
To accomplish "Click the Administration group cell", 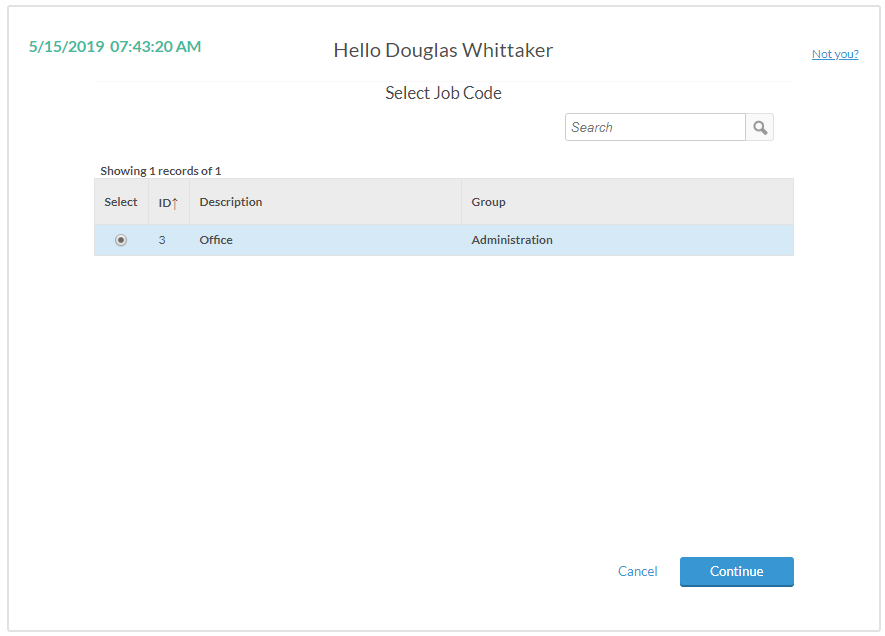I will click(x=512, y=240).
